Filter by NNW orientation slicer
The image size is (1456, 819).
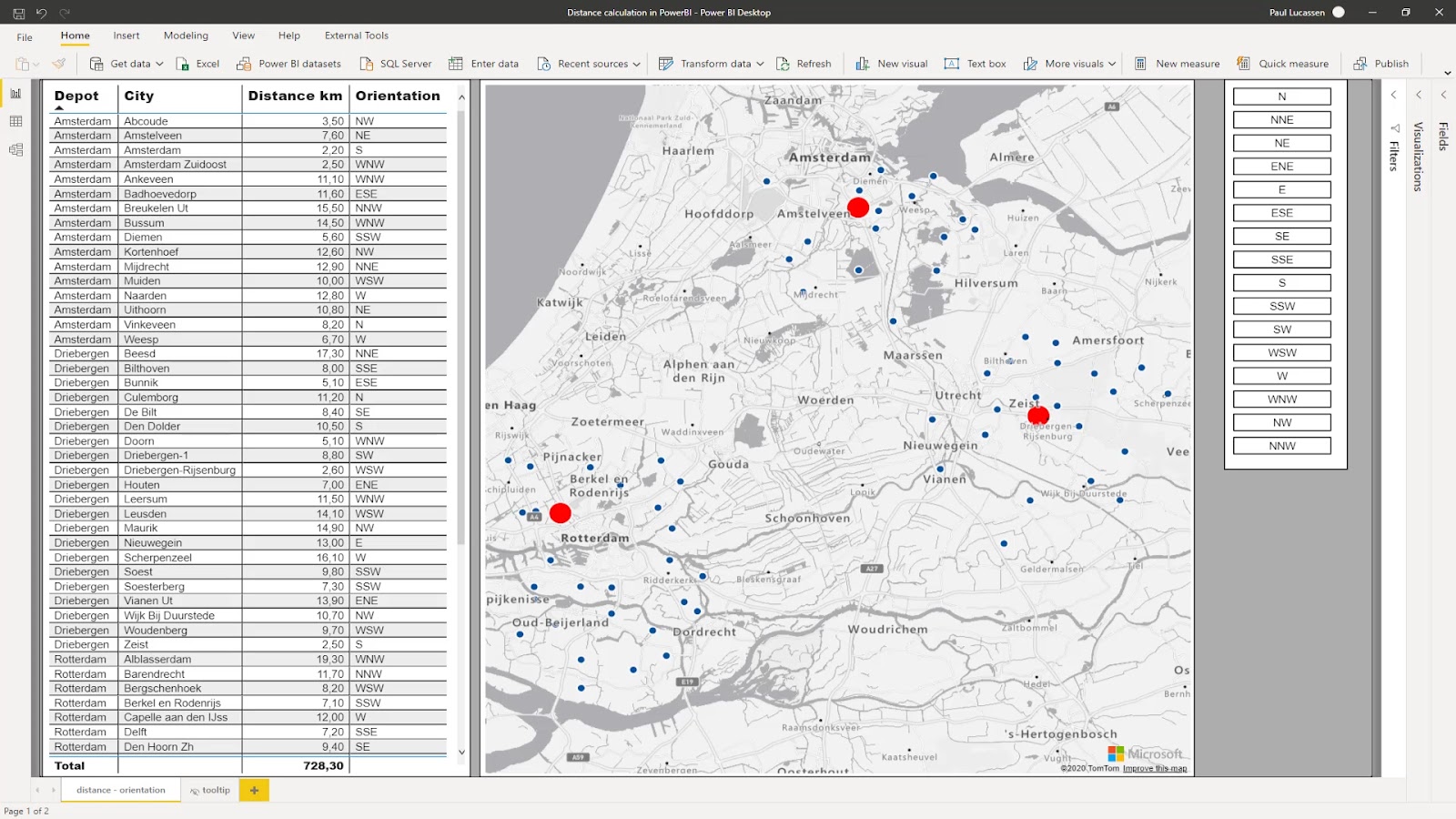(1281, 446)
